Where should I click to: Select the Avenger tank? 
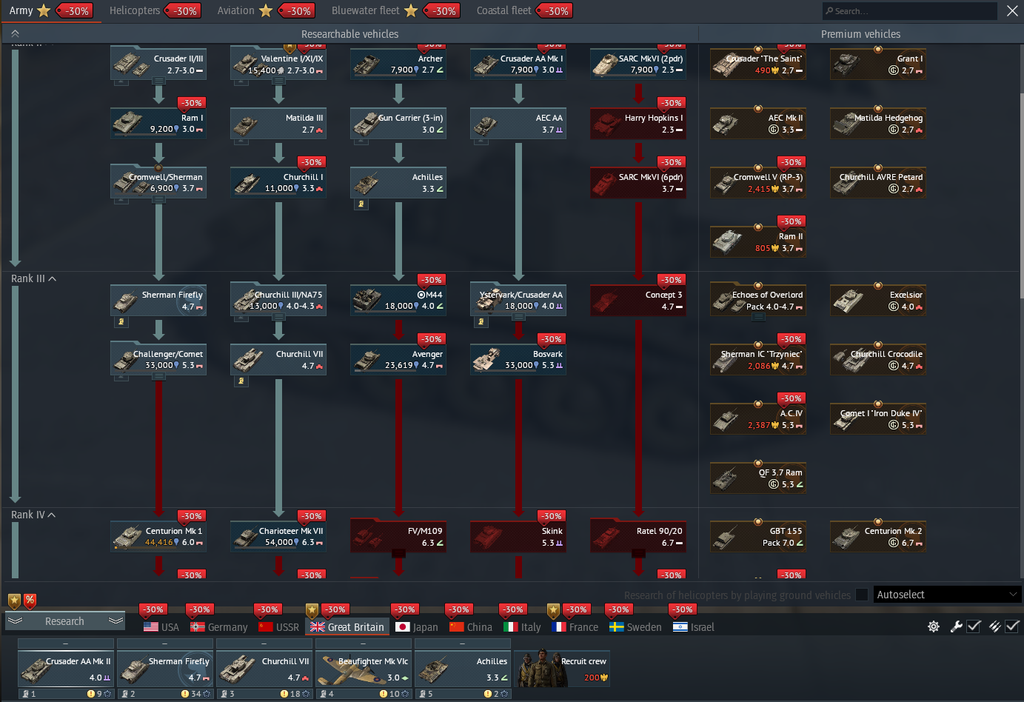(x=398, y=359)
